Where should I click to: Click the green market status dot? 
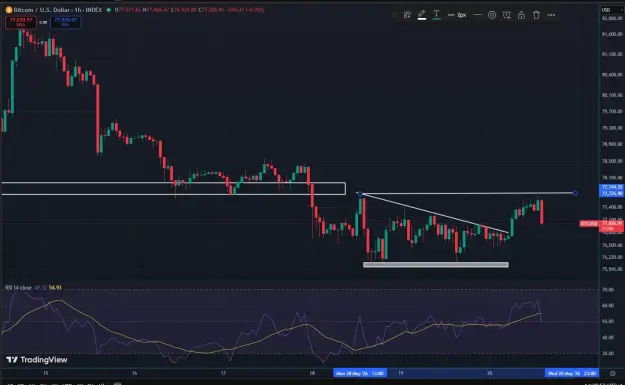pyautogui.click(x=108, y=10)
